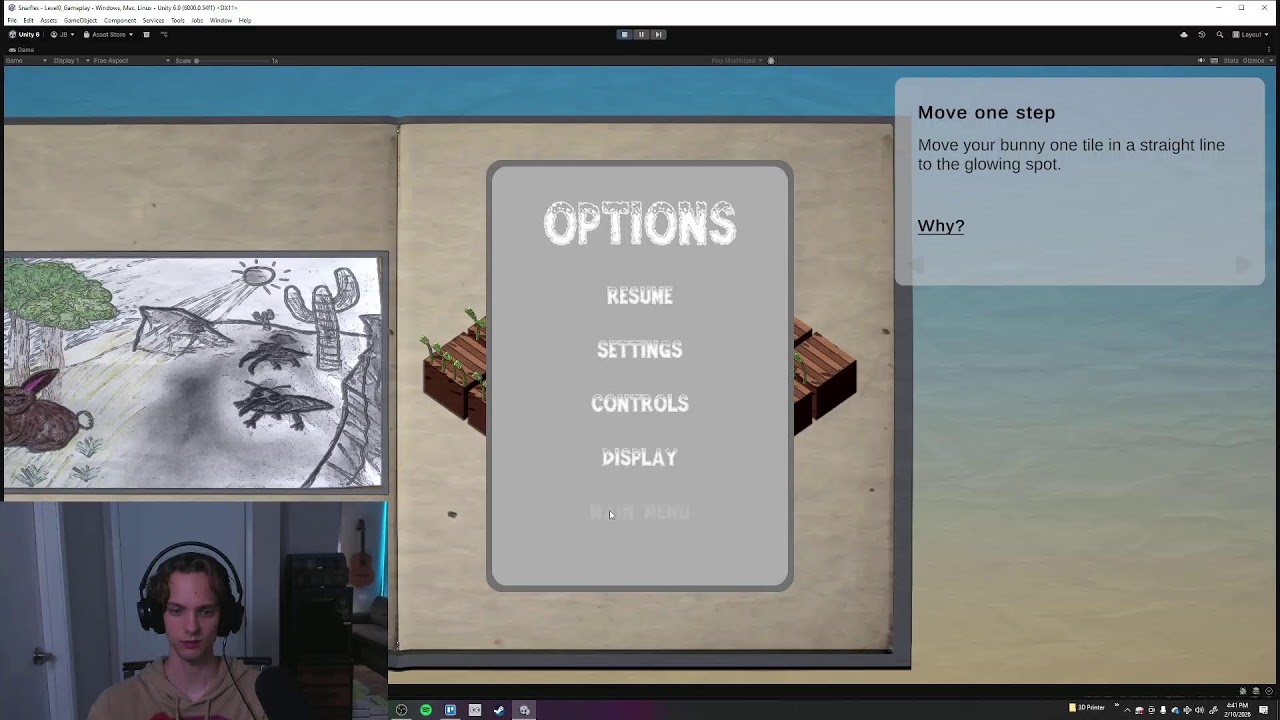The width and height of the screenshot is (1280, 720).
Task: Open Unity cloud services icon
Action: 1184,34
